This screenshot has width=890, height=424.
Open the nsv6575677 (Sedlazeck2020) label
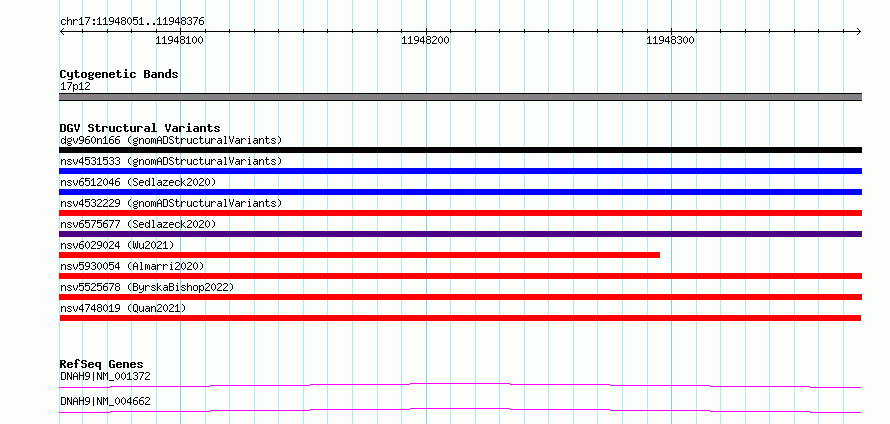click(x=138, y=224)
